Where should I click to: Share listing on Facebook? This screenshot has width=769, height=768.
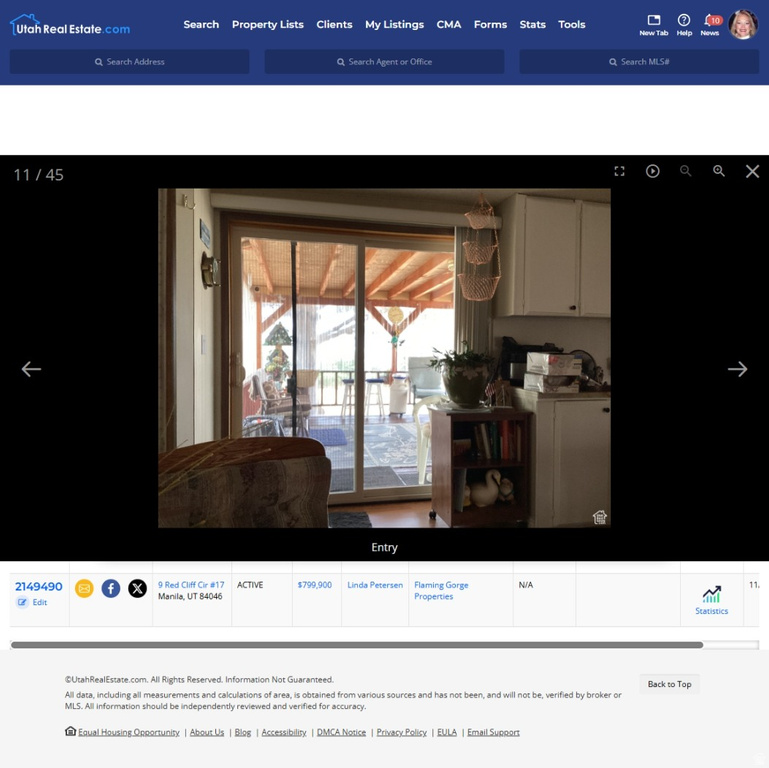(x=111, y=588)
